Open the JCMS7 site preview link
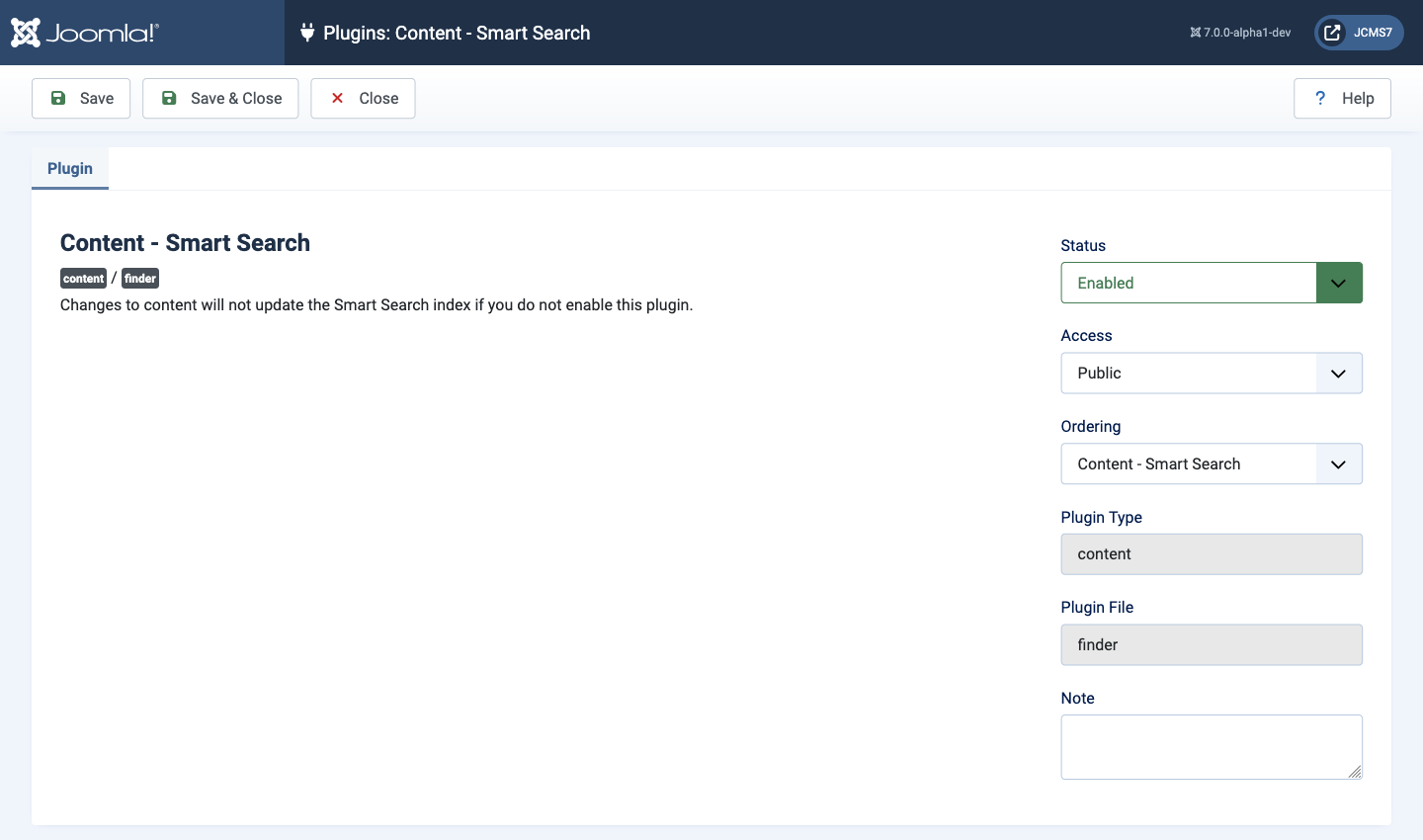1423x840 pixels. pos(1359,33)
